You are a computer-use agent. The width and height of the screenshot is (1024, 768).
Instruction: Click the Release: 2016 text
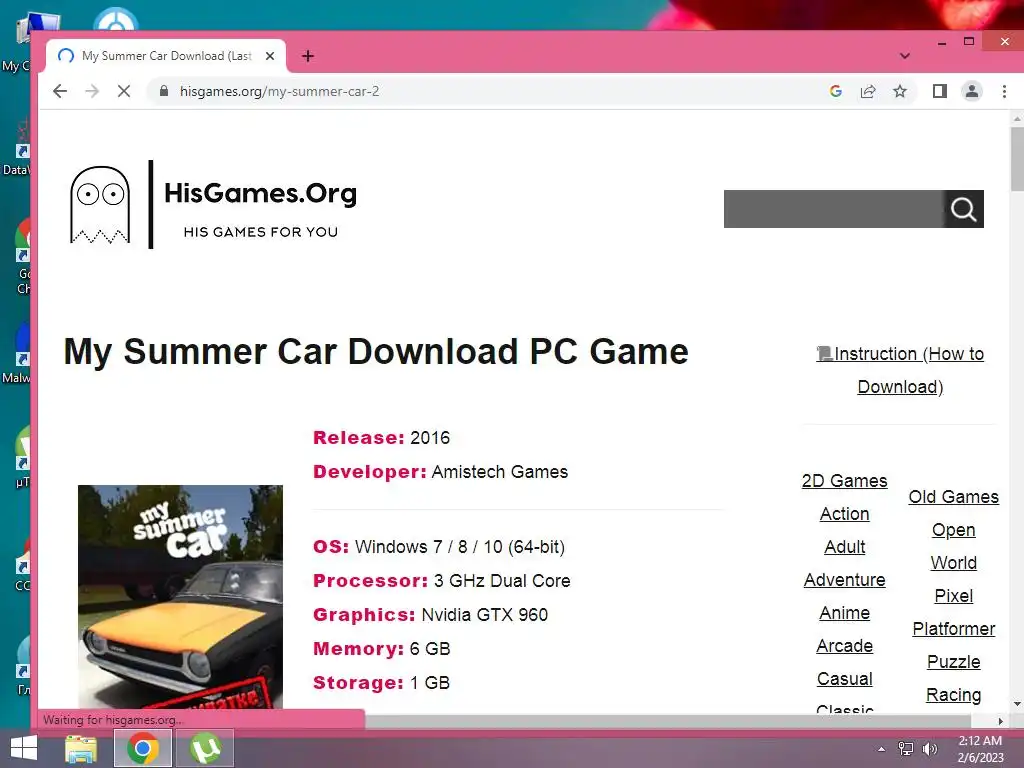pyautogui.click(x=381, y=438)
